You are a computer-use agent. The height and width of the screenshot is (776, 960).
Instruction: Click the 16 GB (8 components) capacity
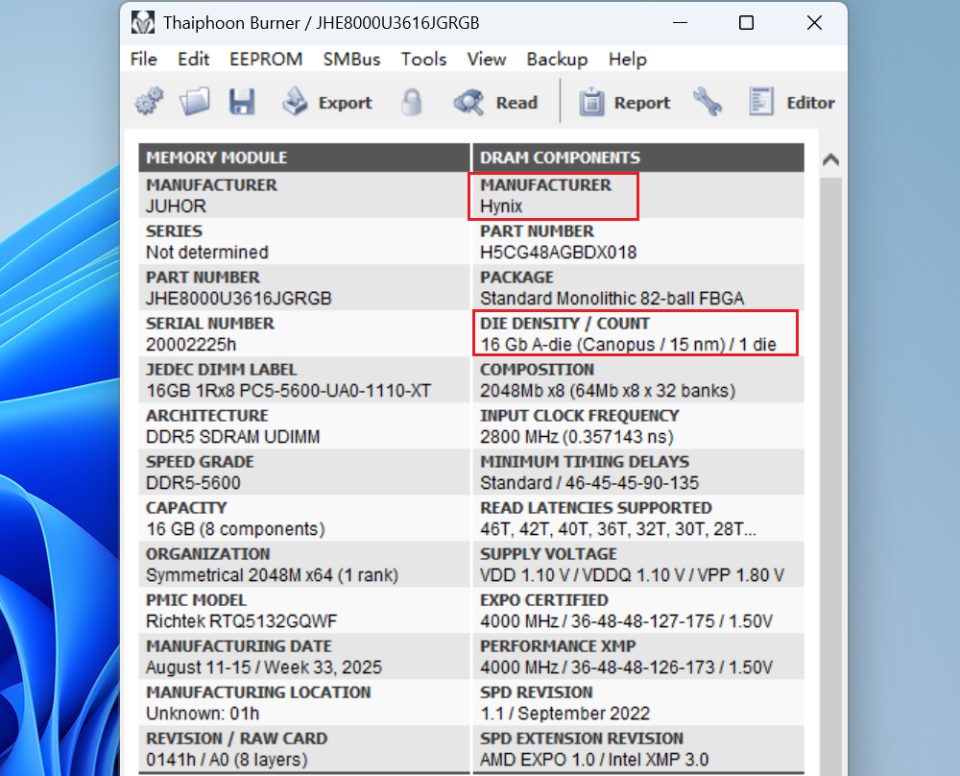pyautogui.click(x=235, y=529)
